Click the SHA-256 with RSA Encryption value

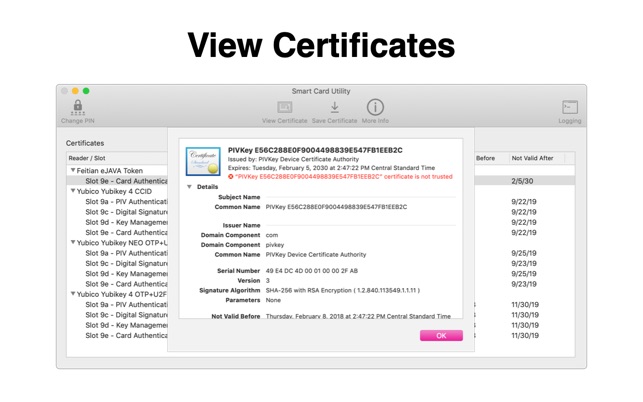pyautogui.click(x=343, y=290)
